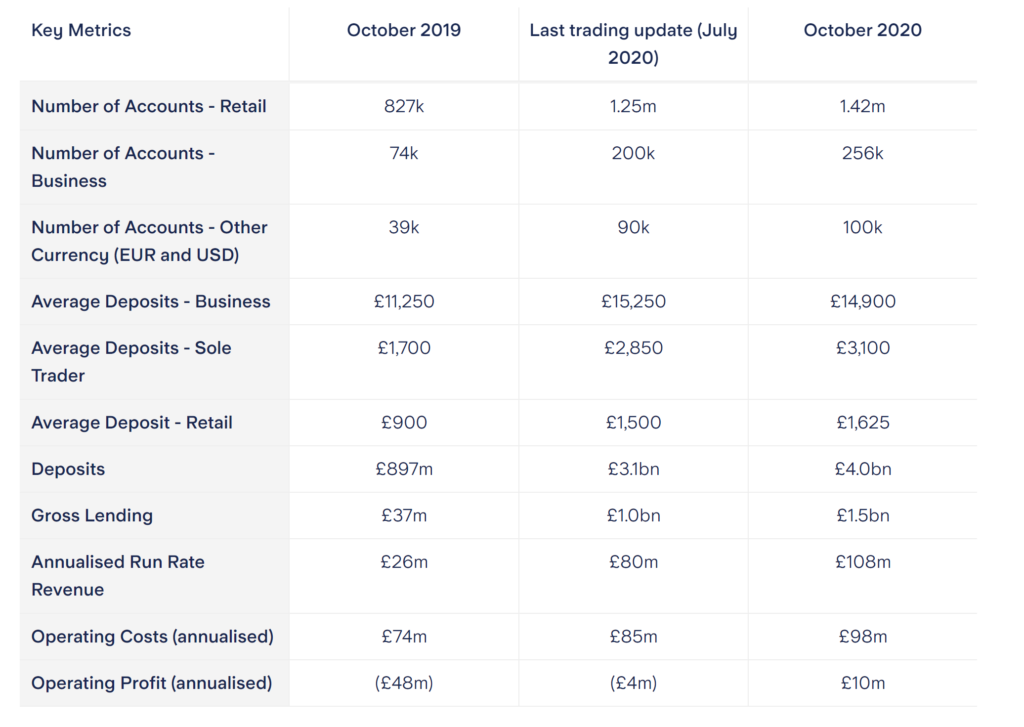The width and height of the screenshot is (1024, 727).
Task: Select the October 2019 column header
Action: coord(404,31)
